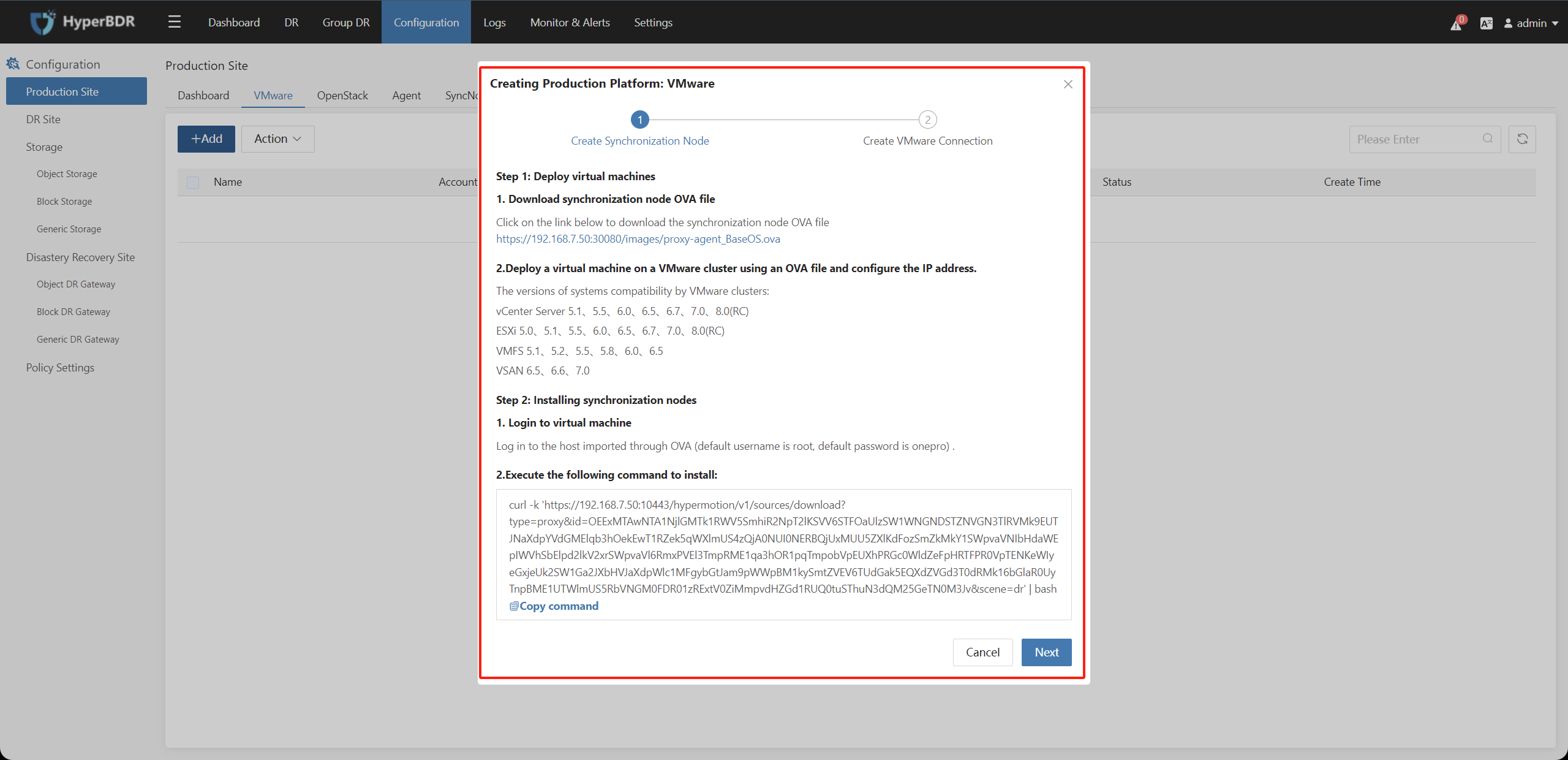Toggle the Create Synchronization Node step
This screenshot has width=1568, height=760.
click(x=637, y=120)
